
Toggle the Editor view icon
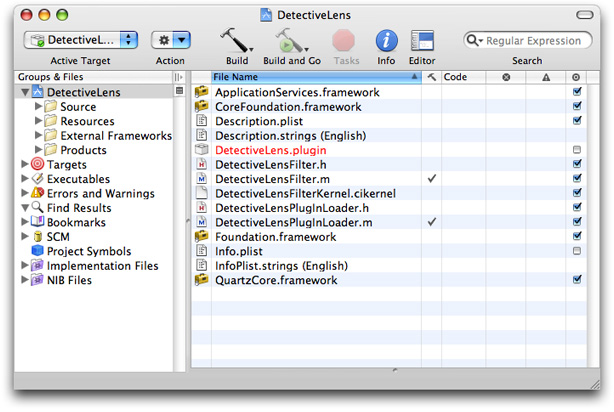(x=422, y=40)
